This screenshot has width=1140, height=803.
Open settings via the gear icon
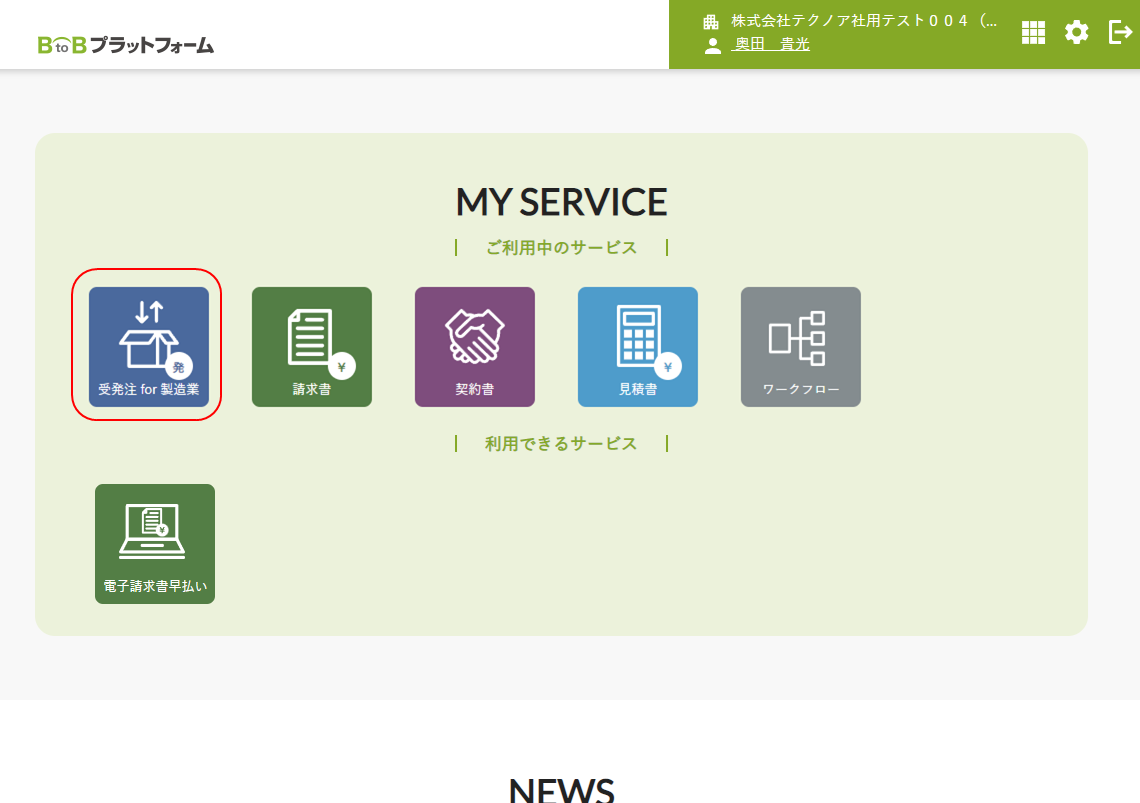coord(1076,33)
